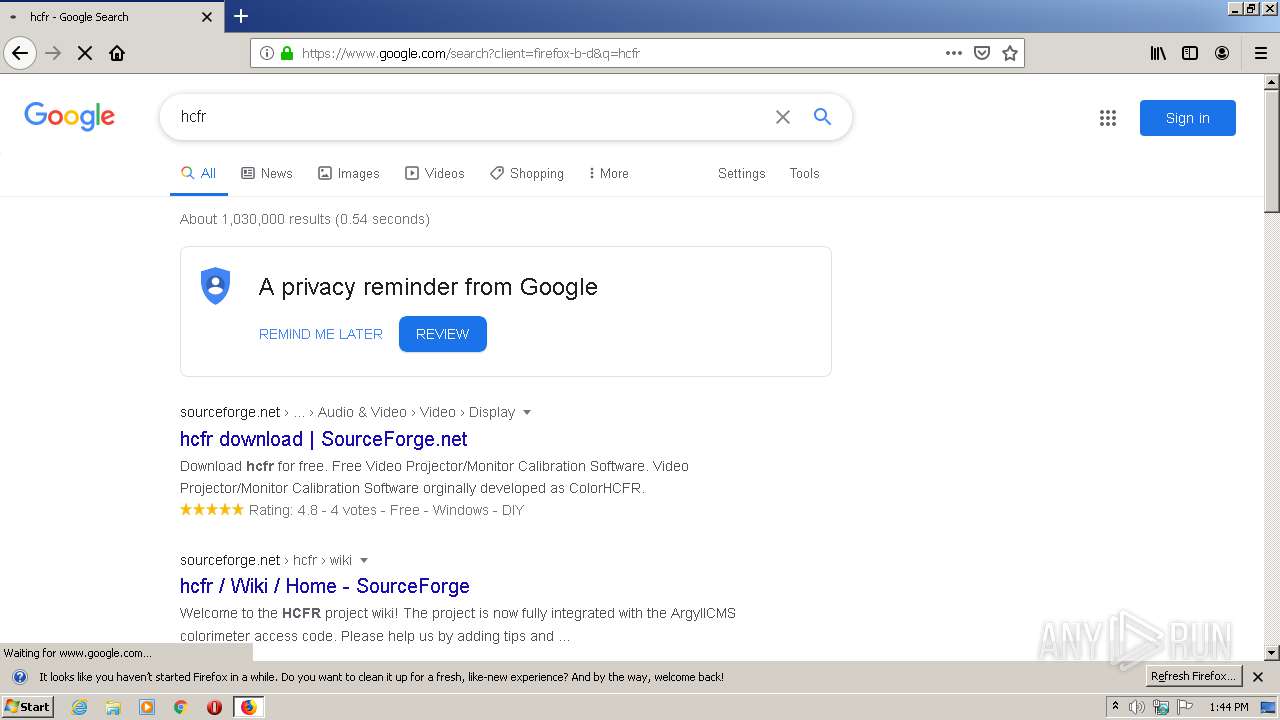
Task: Click the Refresh Firefox button
Action: click(1193, 677)
